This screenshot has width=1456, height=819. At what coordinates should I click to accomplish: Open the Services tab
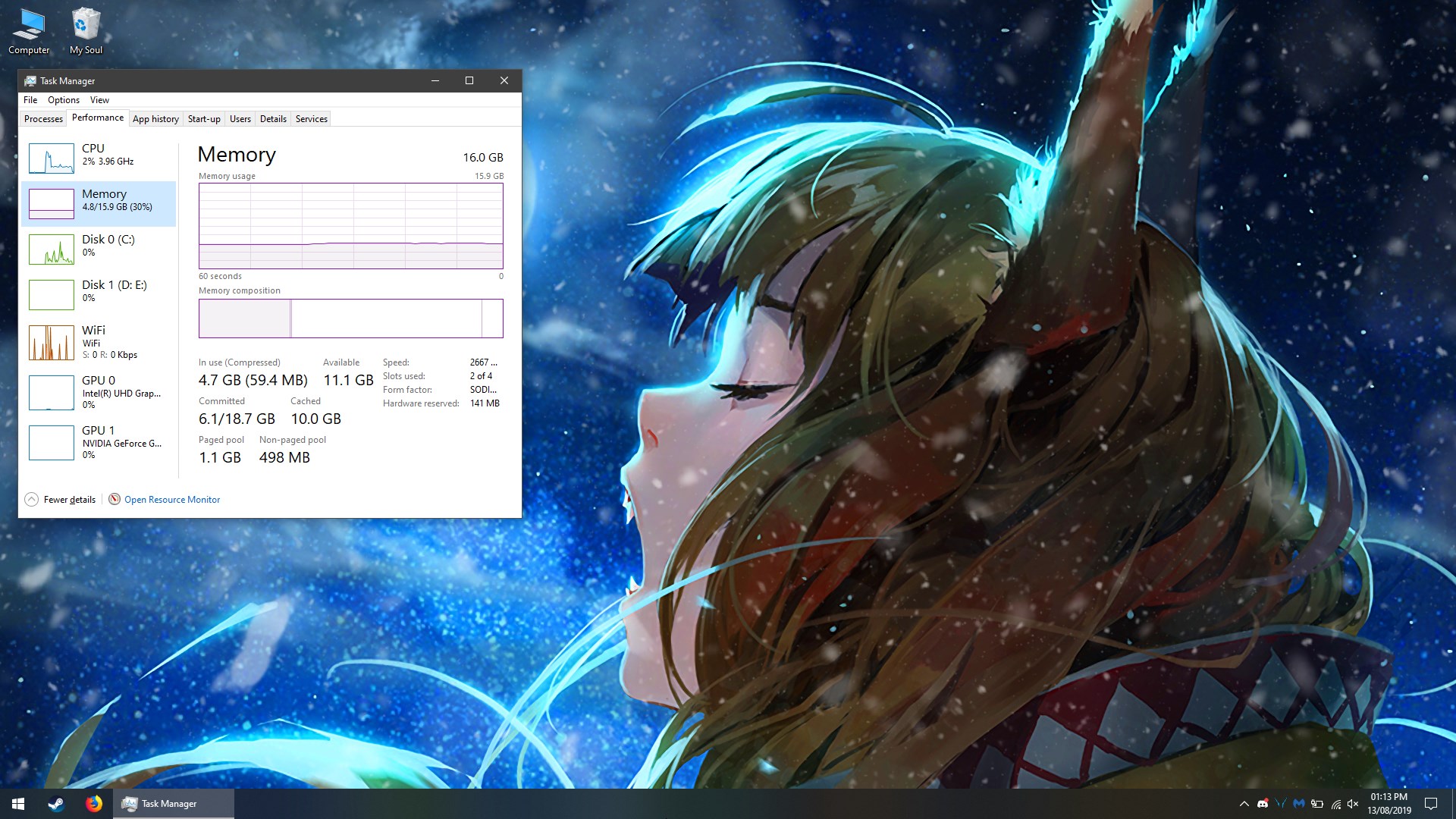tap(312, 119)
